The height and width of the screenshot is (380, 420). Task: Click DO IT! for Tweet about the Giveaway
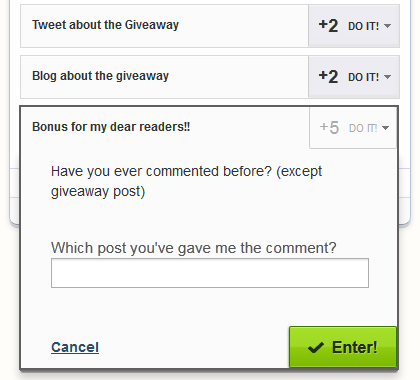click(363, 26)
